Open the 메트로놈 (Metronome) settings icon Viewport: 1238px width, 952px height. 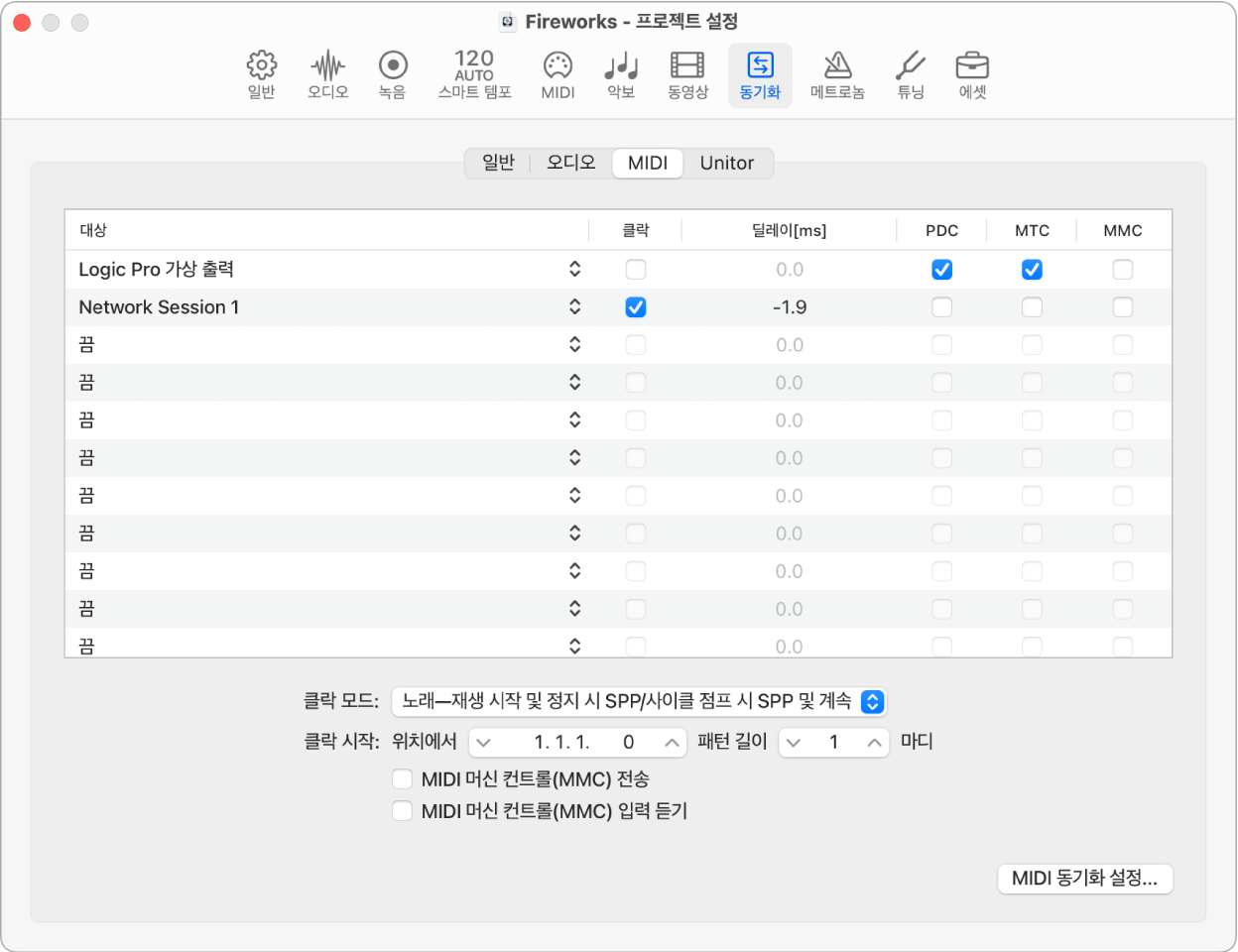(x=837, y=74)
